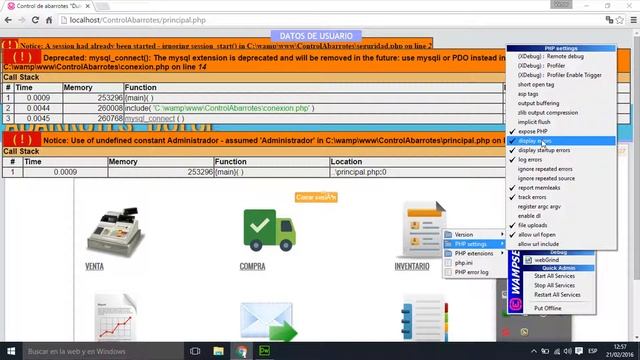Expand the Version submenu
The width and height of the screenshot is (640, 360).
[x=474, y=235]
